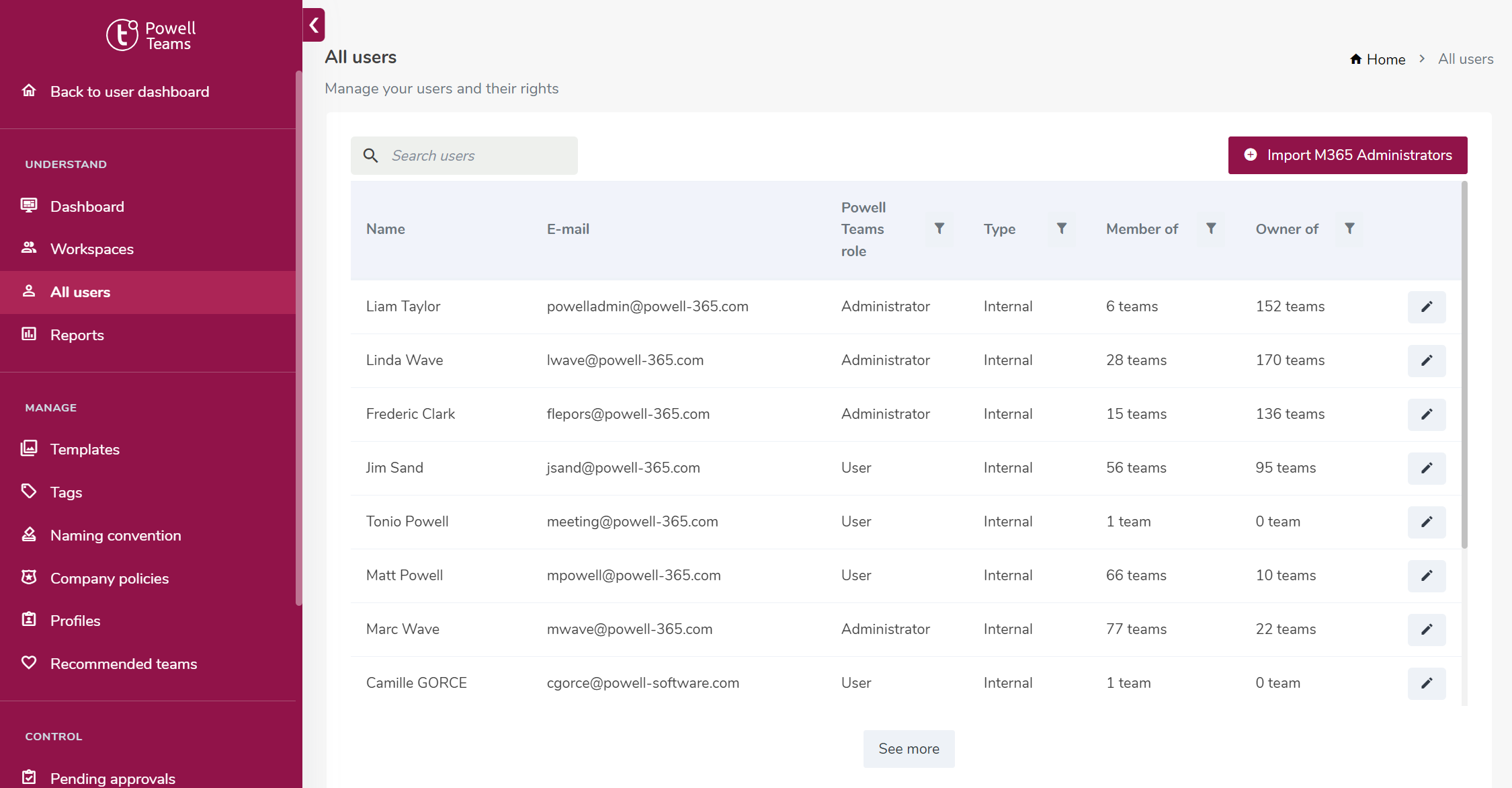
Task: Click the magnifier icon in search box
Action: tap(370, 155)
